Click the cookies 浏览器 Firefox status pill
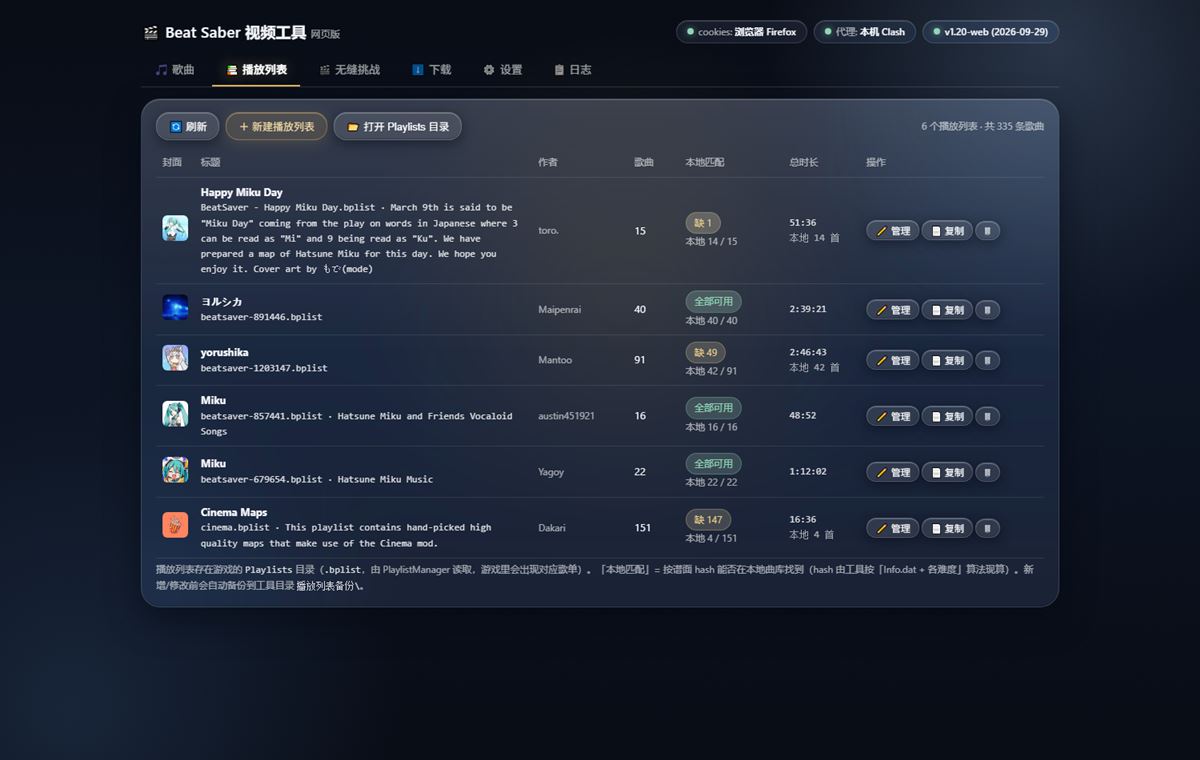The image size is (1200, 760). pos(742,32)
